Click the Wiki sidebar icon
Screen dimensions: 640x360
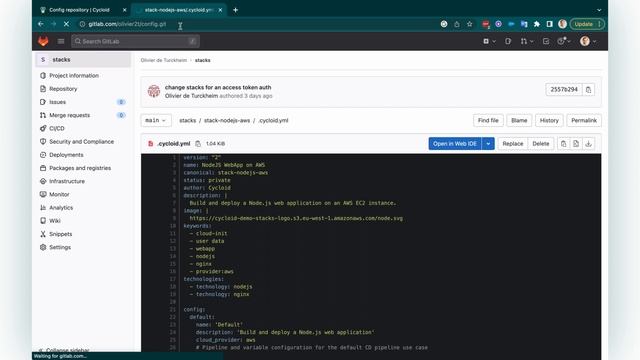click(x=43, y=221)
